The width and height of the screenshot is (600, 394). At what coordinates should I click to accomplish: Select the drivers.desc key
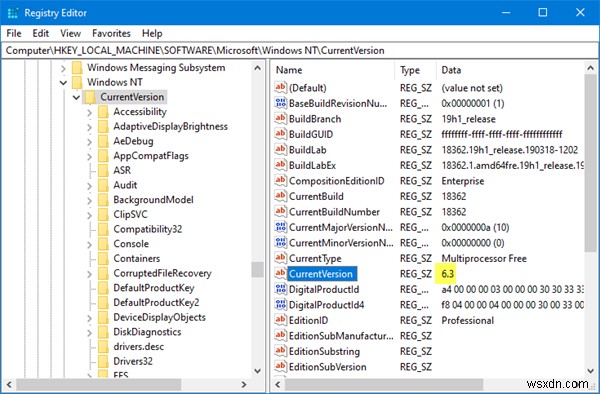(x=139, y=347)
